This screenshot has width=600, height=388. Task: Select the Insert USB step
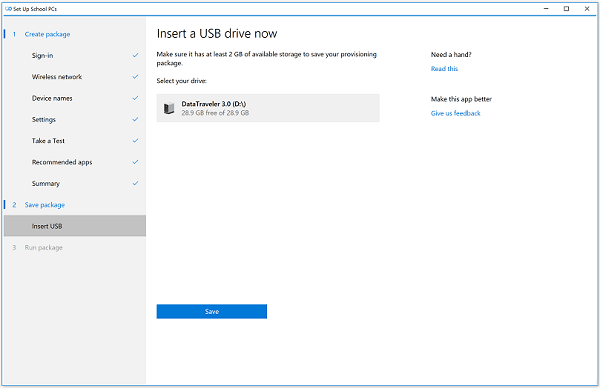75,226
